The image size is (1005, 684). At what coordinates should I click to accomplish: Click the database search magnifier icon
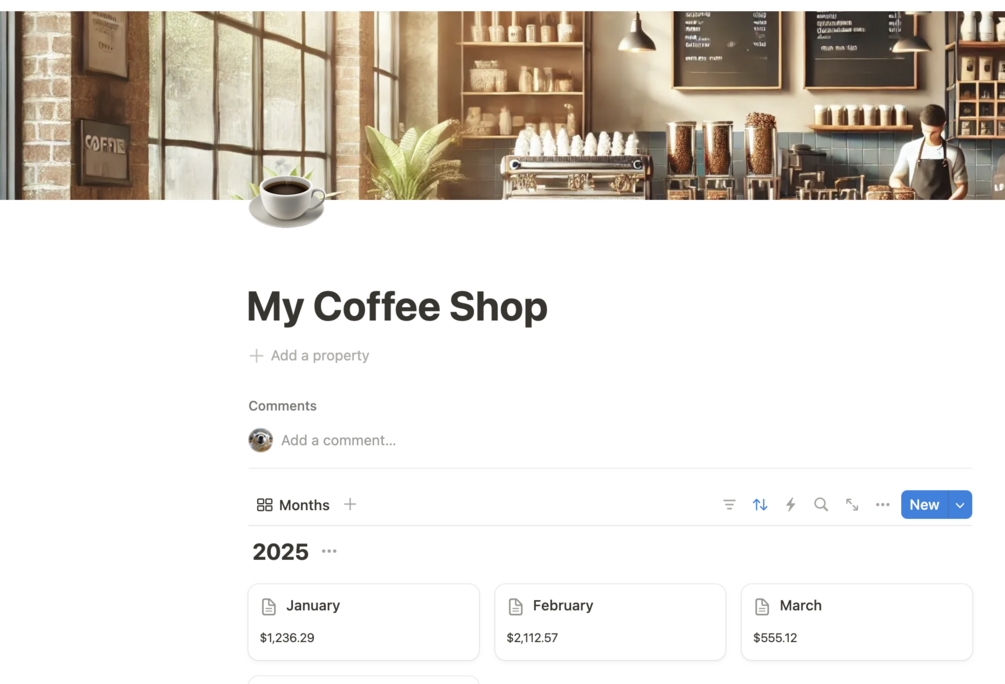click(821, 505)
